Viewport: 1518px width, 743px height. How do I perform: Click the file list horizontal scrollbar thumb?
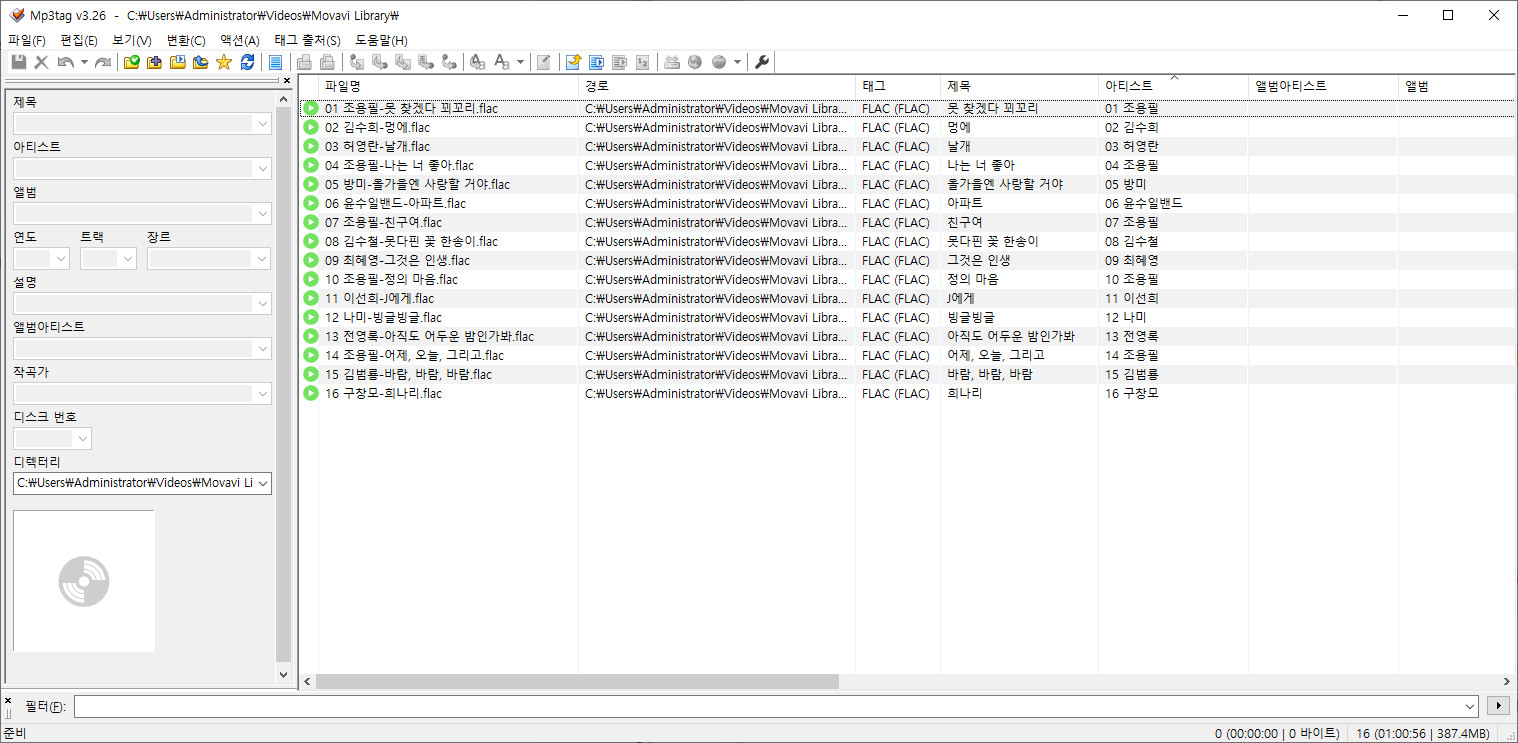click(577, 681)
